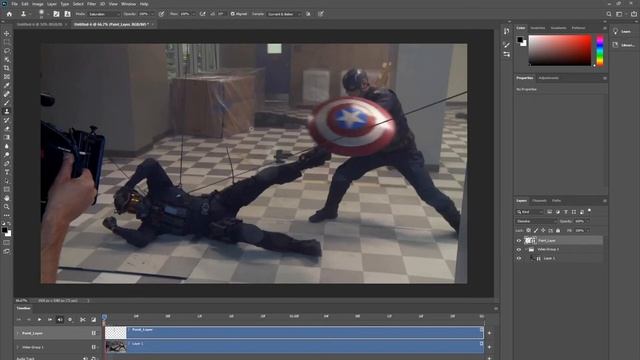Expand Video Group 1 track in timeline

pyautogui.click(x=18, y=347)
